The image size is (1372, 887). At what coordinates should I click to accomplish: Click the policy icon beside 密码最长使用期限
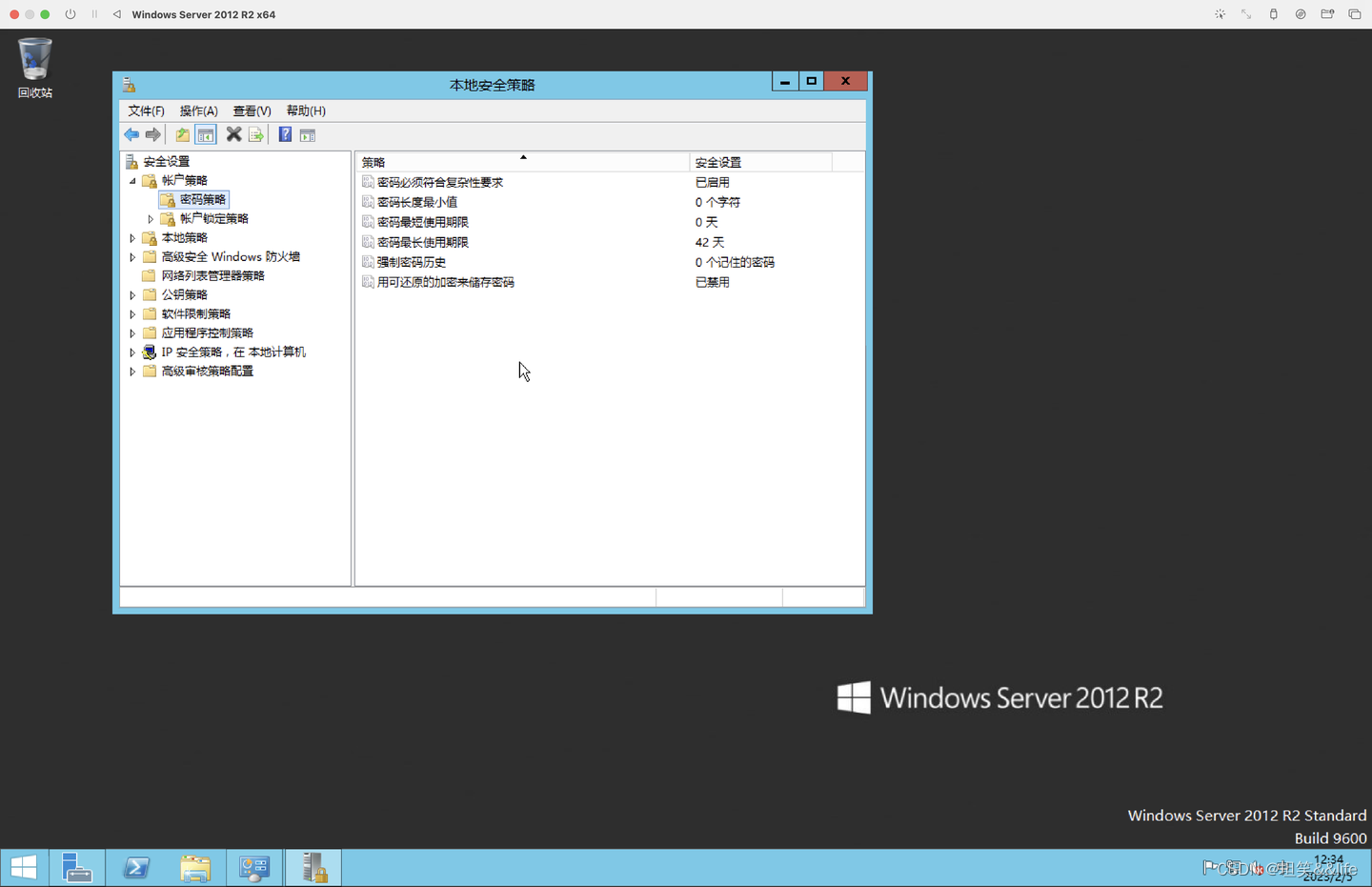click(368, 242)
